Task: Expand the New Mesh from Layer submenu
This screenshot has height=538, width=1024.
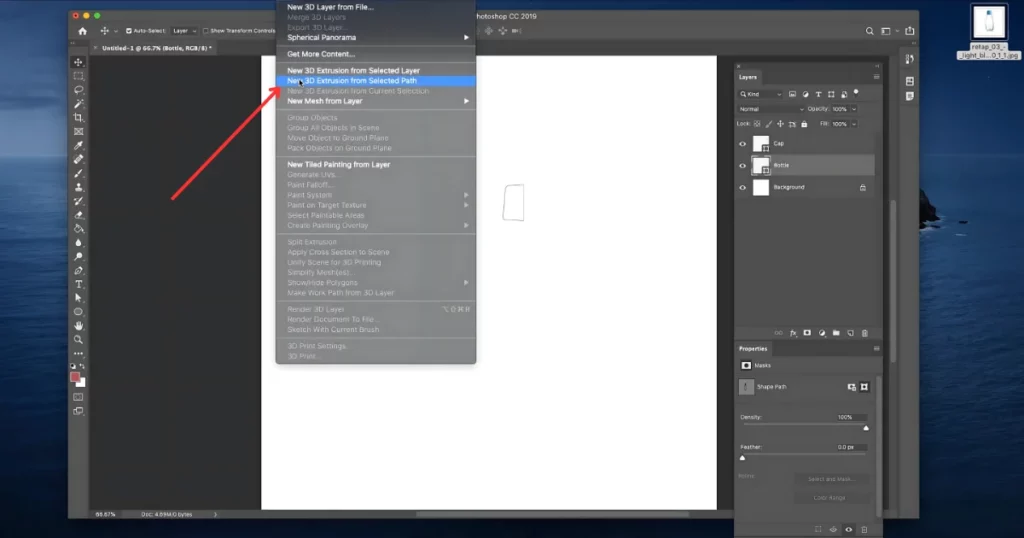Action: (376, 101)
